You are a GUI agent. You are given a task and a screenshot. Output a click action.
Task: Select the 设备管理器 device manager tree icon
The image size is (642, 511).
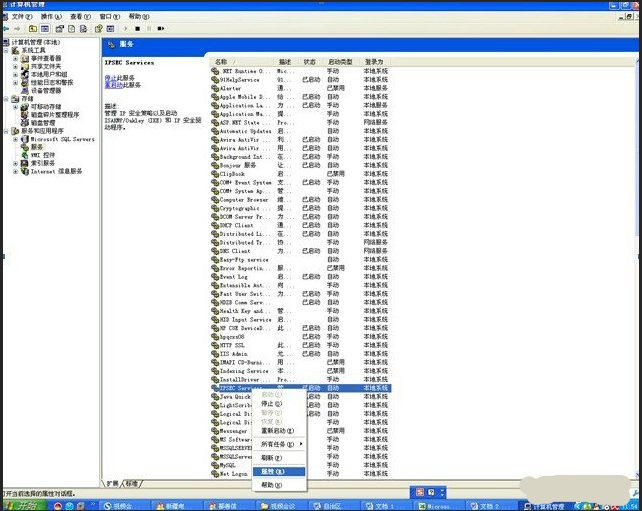click(x=25, y=90)
